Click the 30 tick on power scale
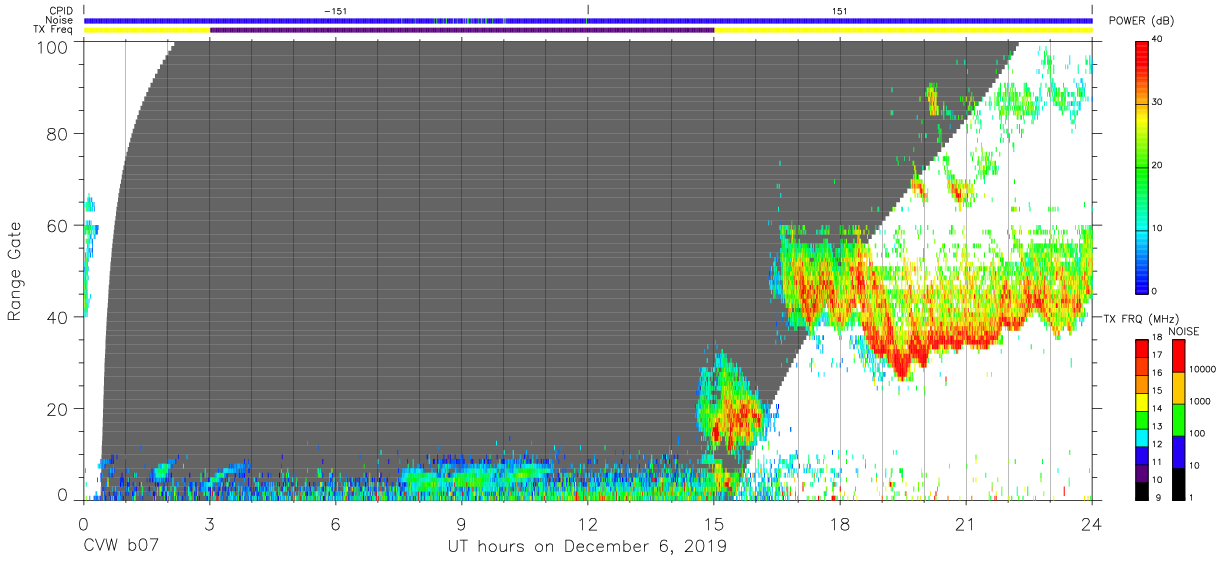This screenshot has height=567, width=1228. coord(1159,103)
